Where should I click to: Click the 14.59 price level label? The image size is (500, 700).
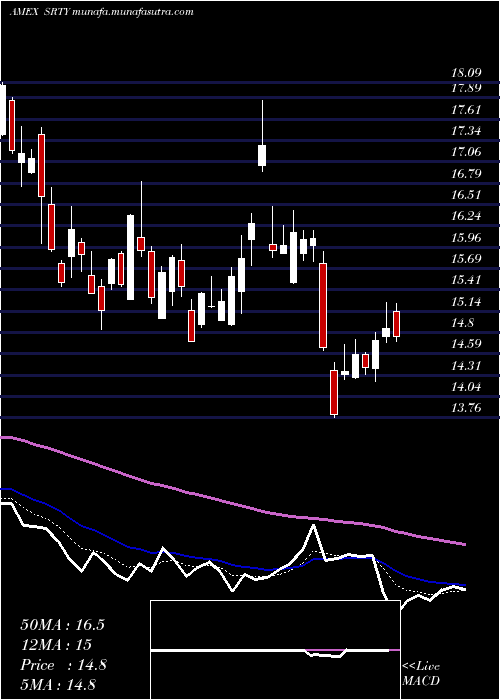pos(467,344)
